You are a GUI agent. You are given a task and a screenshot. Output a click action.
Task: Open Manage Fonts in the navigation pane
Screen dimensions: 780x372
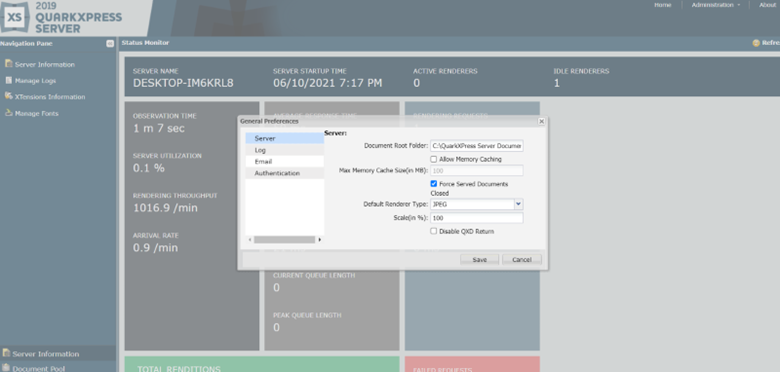click(36, 113)
